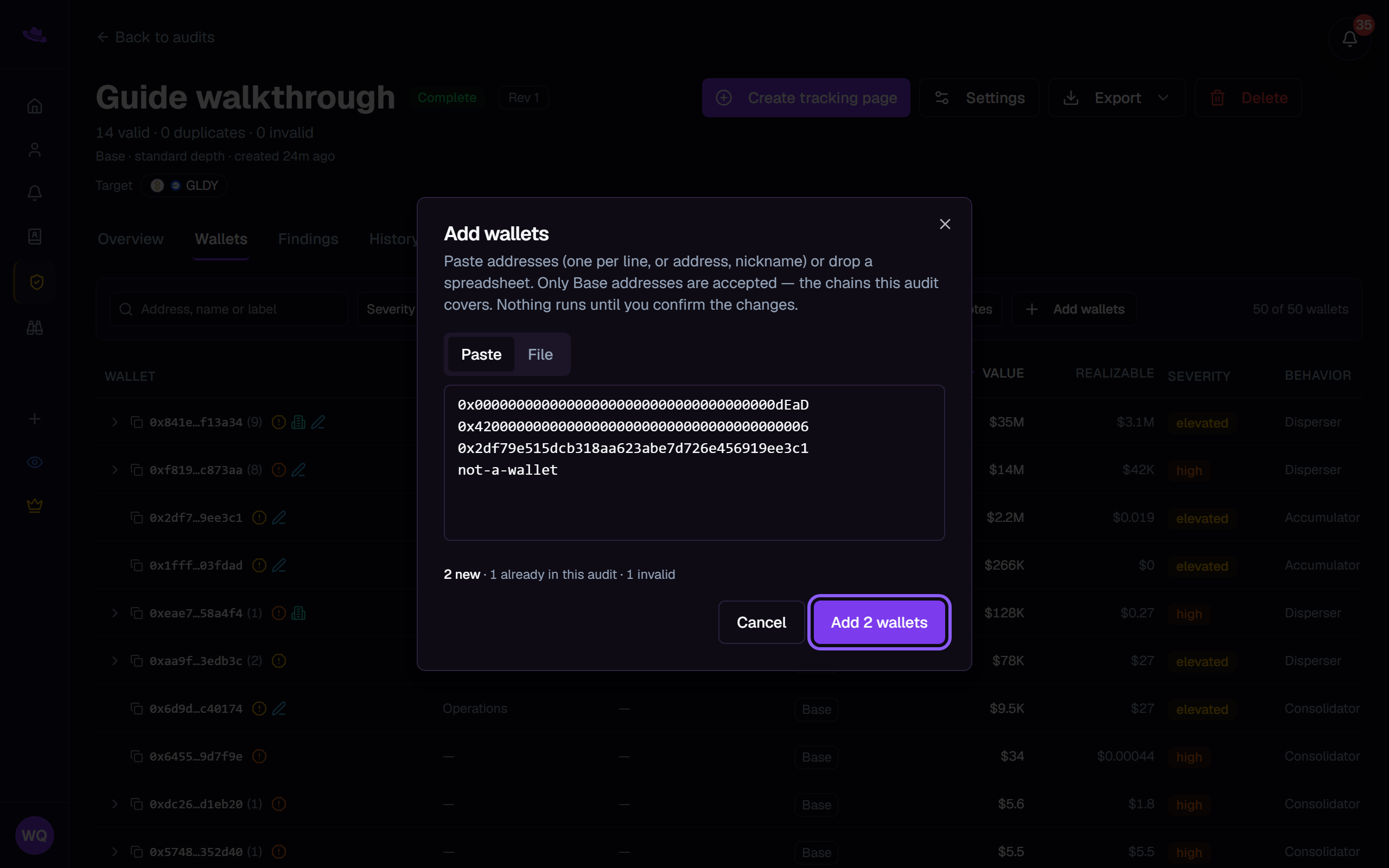Open the Severity filter
The width and height of the screenshot is (1389, 868).
pyautogui.click(x=390, y=309)
